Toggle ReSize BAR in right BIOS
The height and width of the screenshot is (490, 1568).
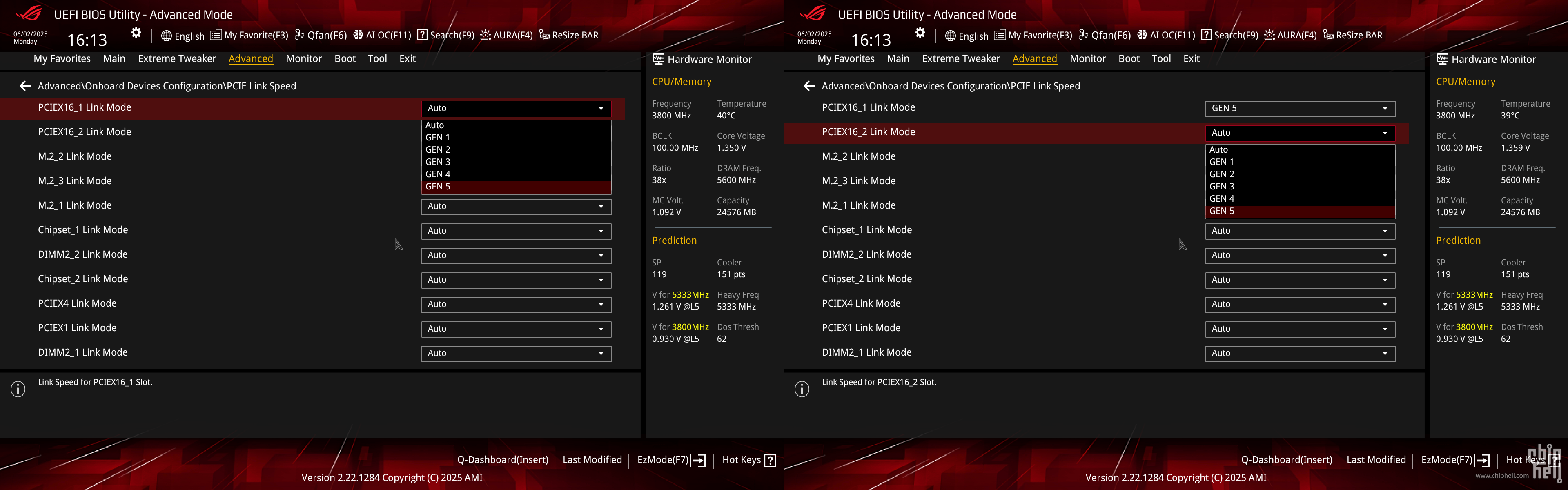(x=1352, y=35)
